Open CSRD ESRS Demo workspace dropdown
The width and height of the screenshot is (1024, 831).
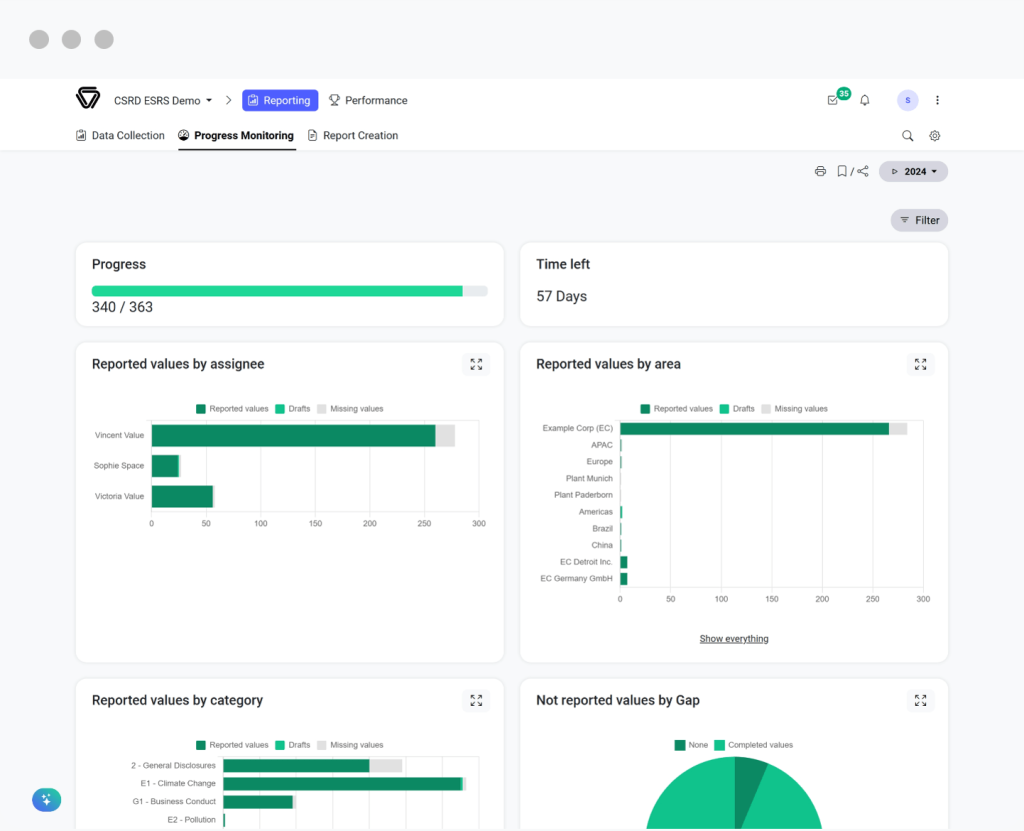pyautogui.click(x=163, y=101)
